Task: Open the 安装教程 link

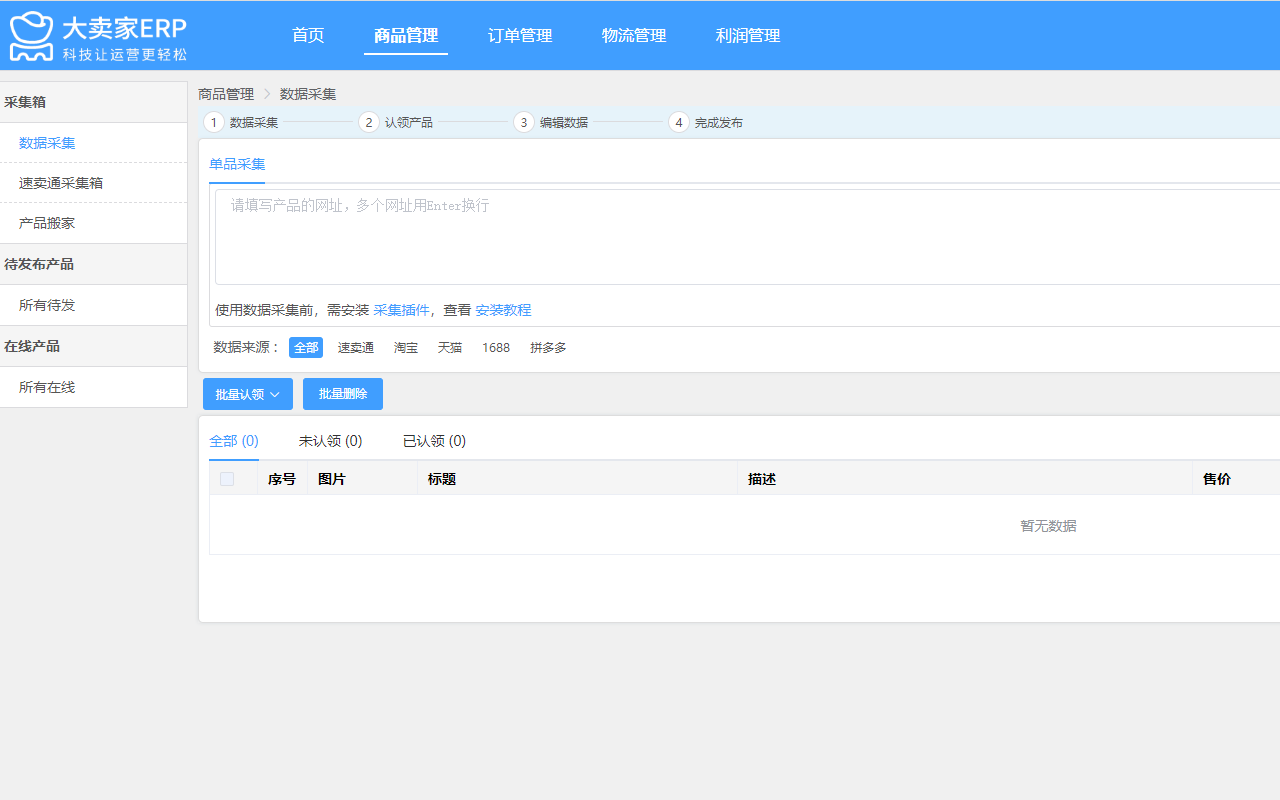Action: click(504, 310)
